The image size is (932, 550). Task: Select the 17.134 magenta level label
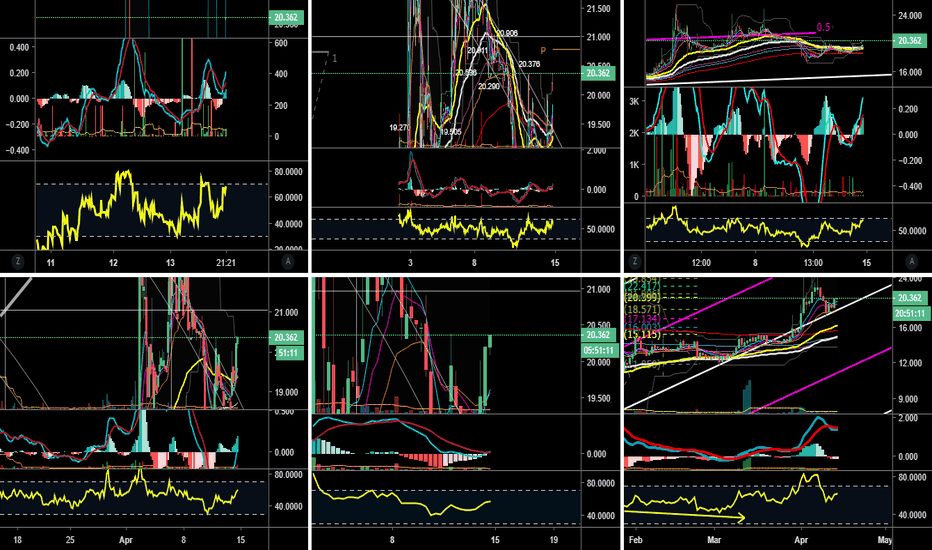point(642,320)
